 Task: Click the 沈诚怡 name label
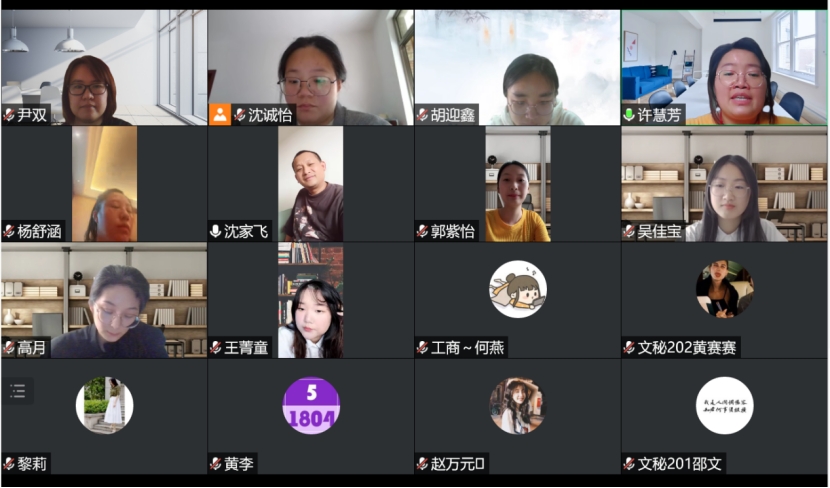270,115
